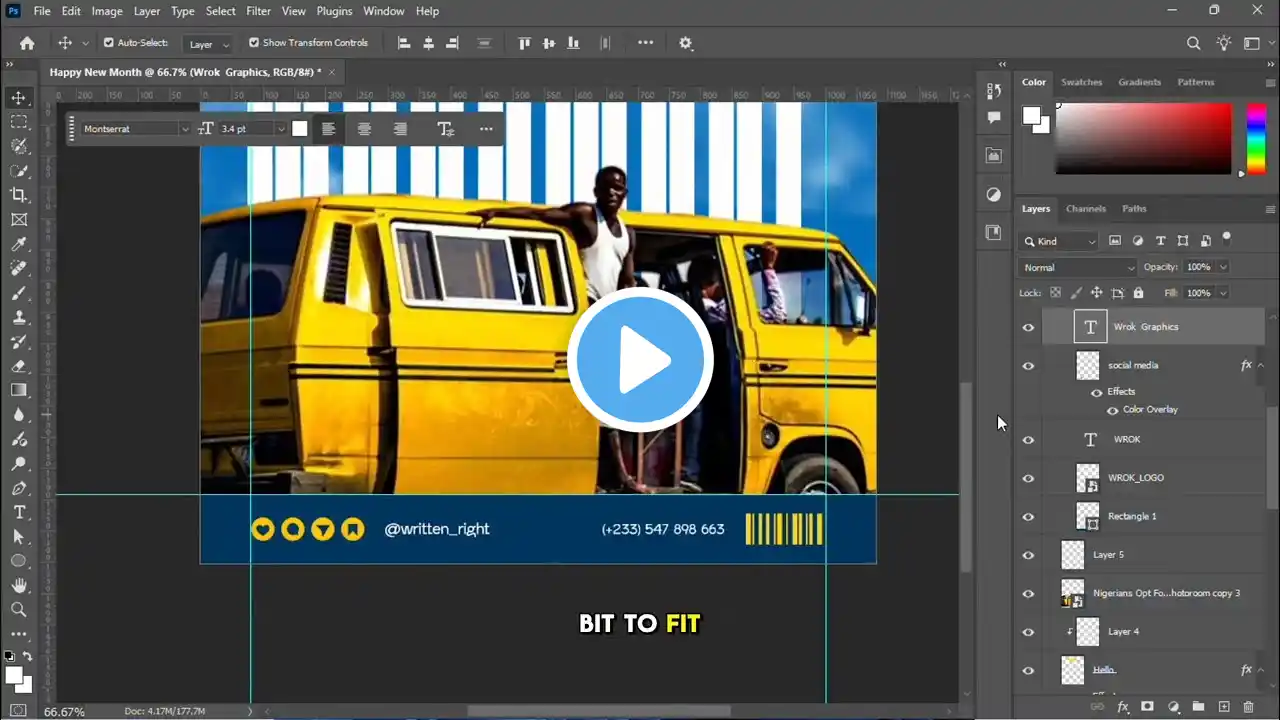Select the Eyedropper tool
The height and width of the screenshot is (720, 1280).
click(19, 244)
